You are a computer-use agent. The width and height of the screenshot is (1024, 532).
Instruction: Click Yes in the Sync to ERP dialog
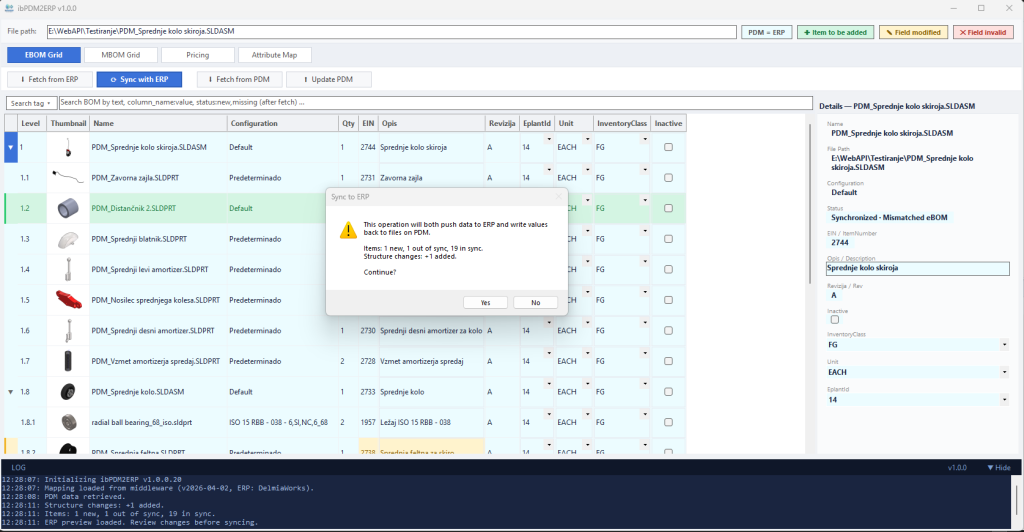[485, 302]
